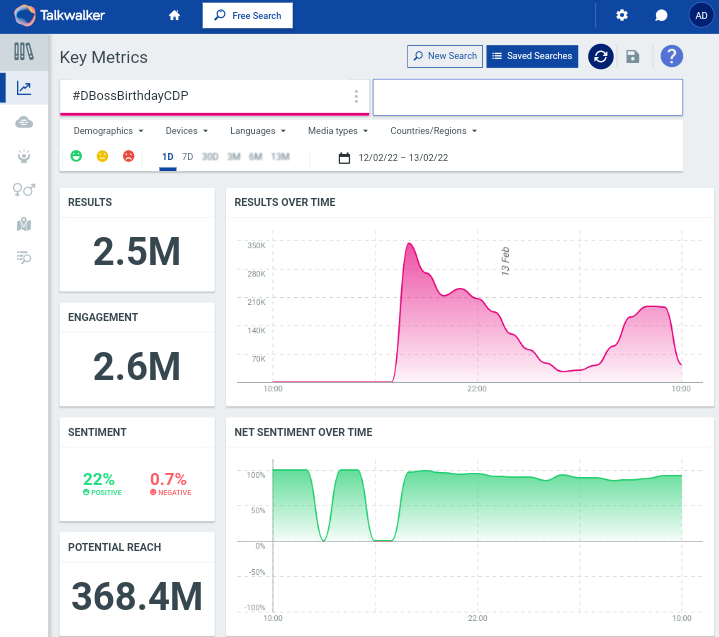Open the world map sidebar icon
Screen dimensions: 719x637
coord(24,224)
